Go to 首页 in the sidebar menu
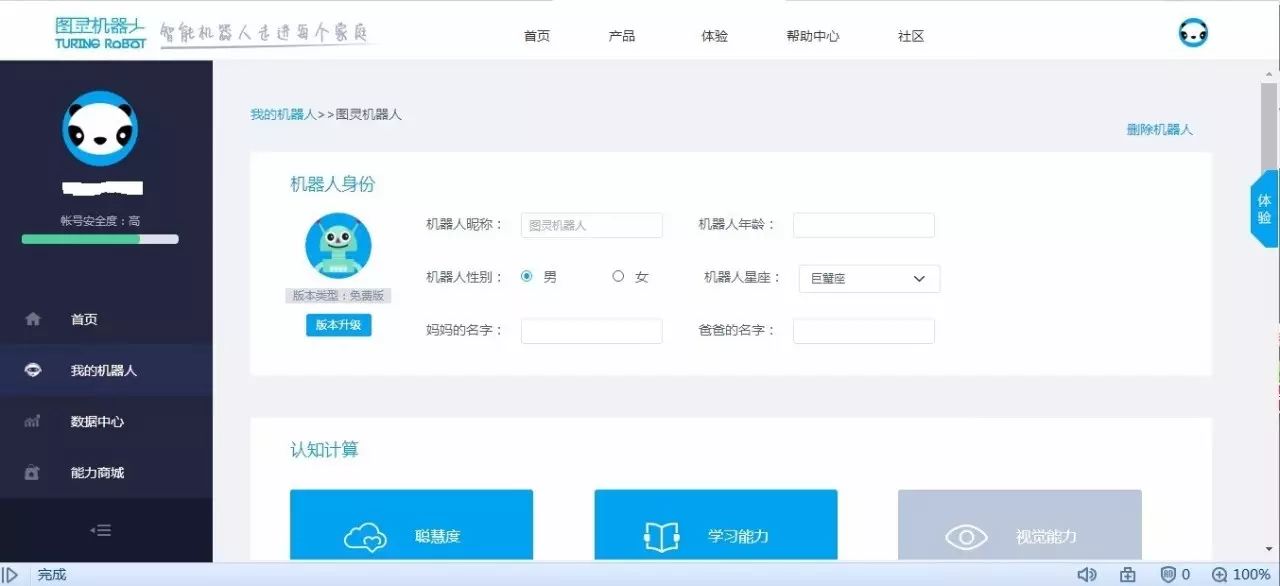The width and height of the screenshot is (1280, 586). (x=106, y=319)
